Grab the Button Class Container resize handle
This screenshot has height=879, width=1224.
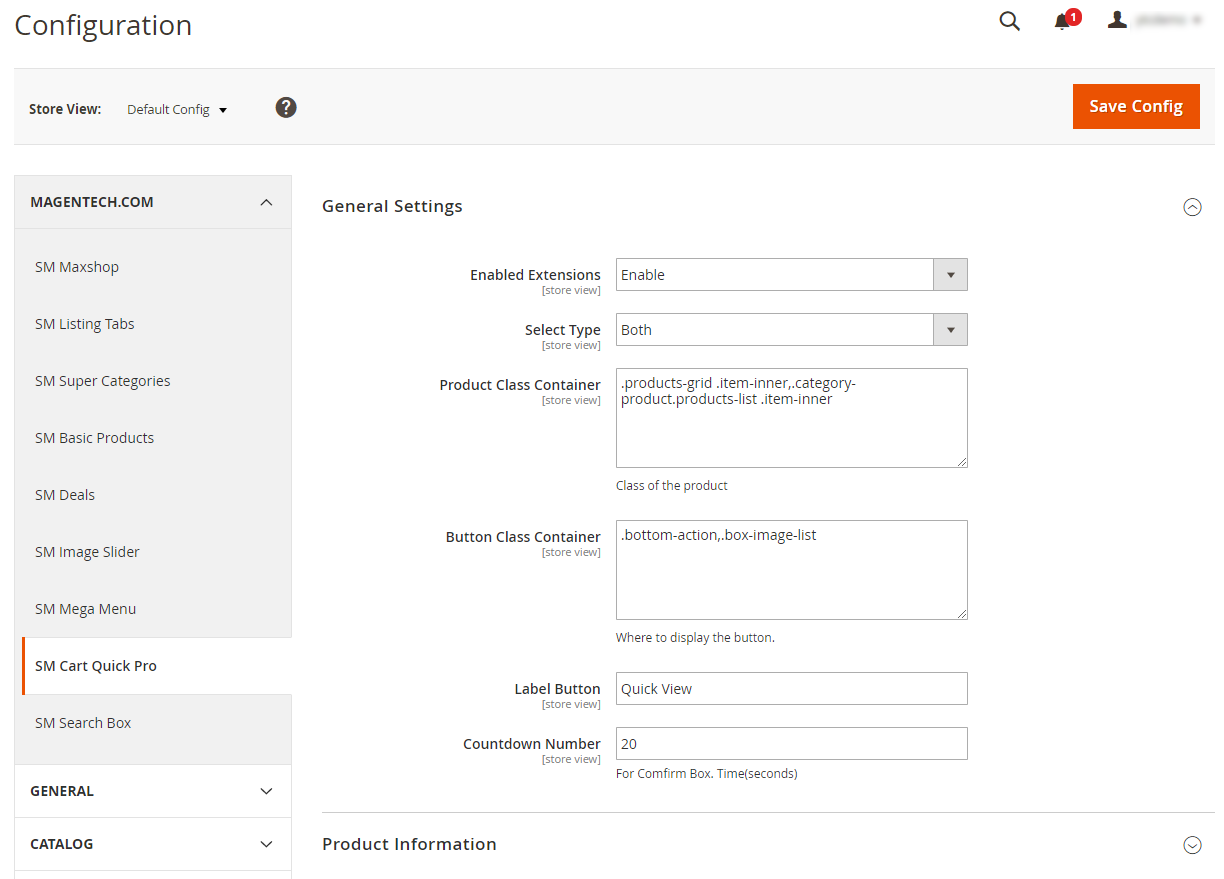(x=961, y=613)
